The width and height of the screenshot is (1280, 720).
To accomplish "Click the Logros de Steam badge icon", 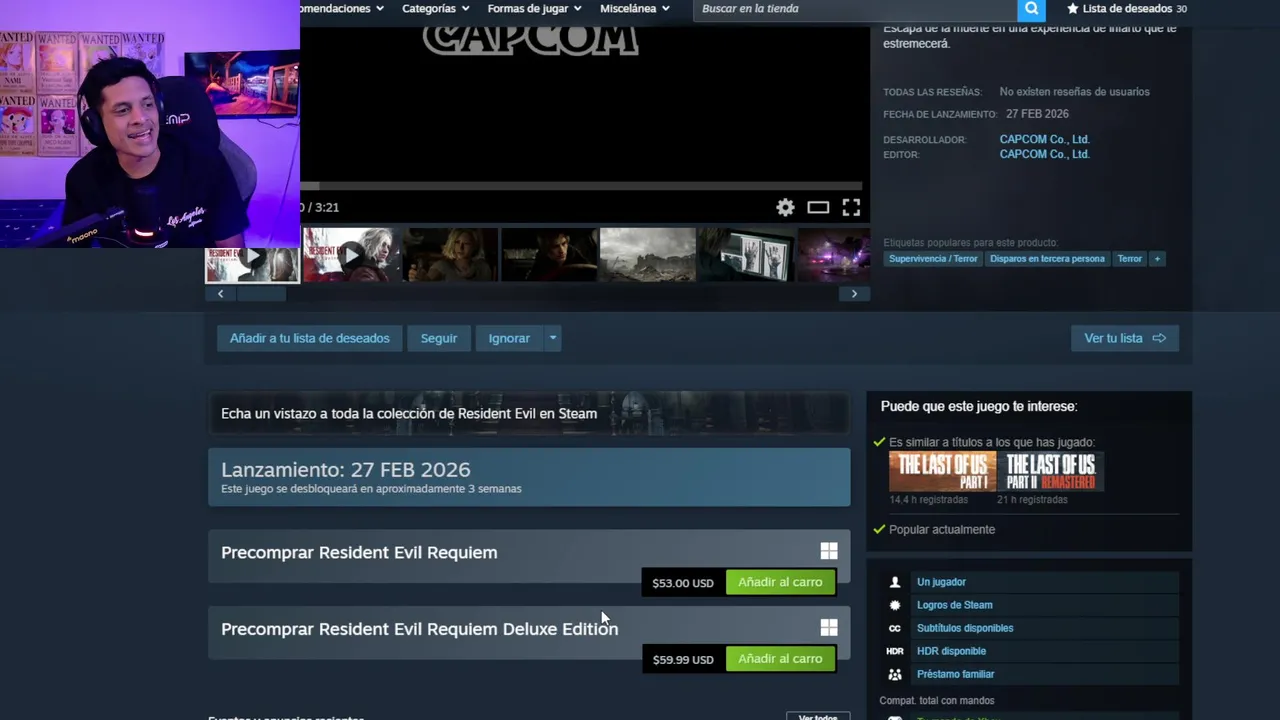I will [x=895, y=605].
